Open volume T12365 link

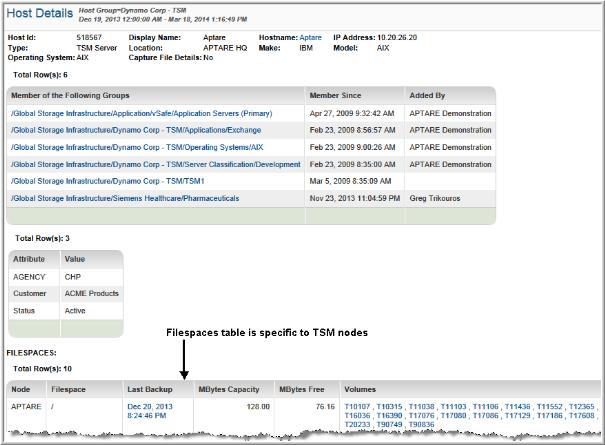pyautogui.click(x=582, y=406)
